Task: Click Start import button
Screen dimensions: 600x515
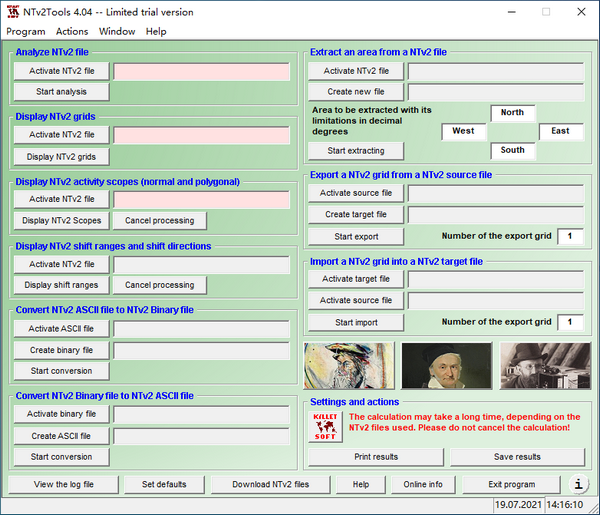Action: (356, 323)
